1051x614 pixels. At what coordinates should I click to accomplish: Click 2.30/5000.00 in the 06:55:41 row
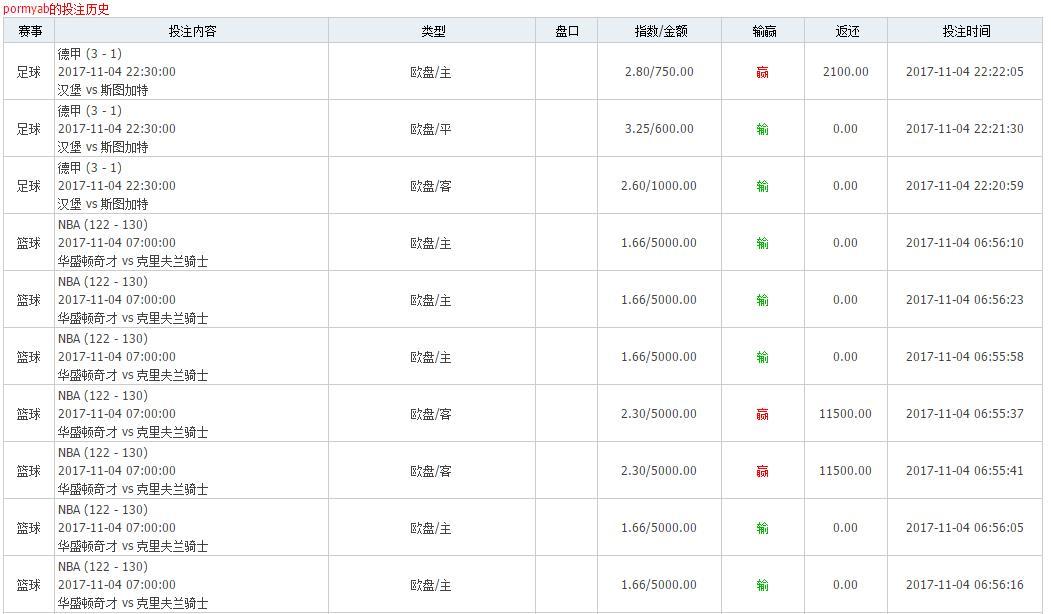coord(659,471)
